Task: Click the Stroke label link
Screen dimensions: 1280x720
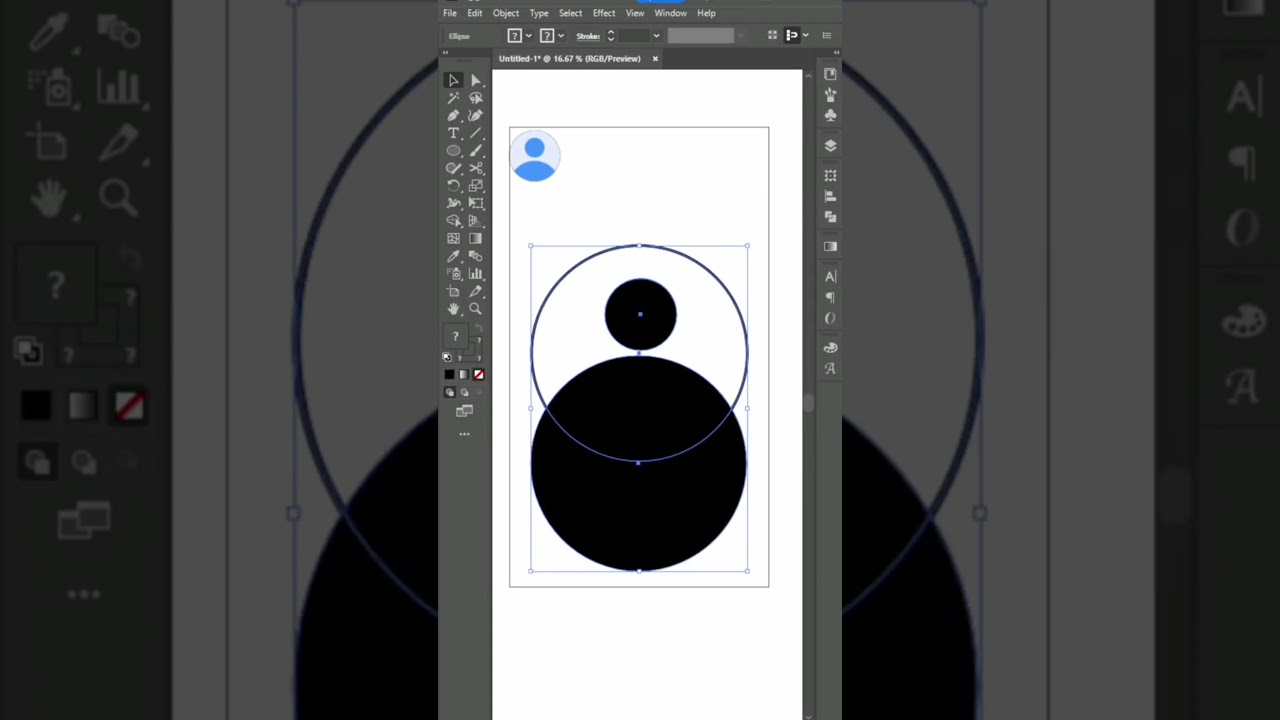Action: click(x=588, y=36)
